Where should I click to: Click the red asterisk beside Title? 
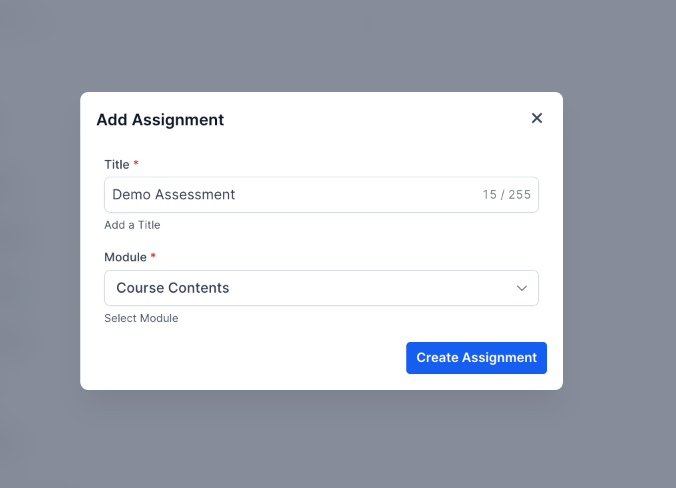coord(136,163)
